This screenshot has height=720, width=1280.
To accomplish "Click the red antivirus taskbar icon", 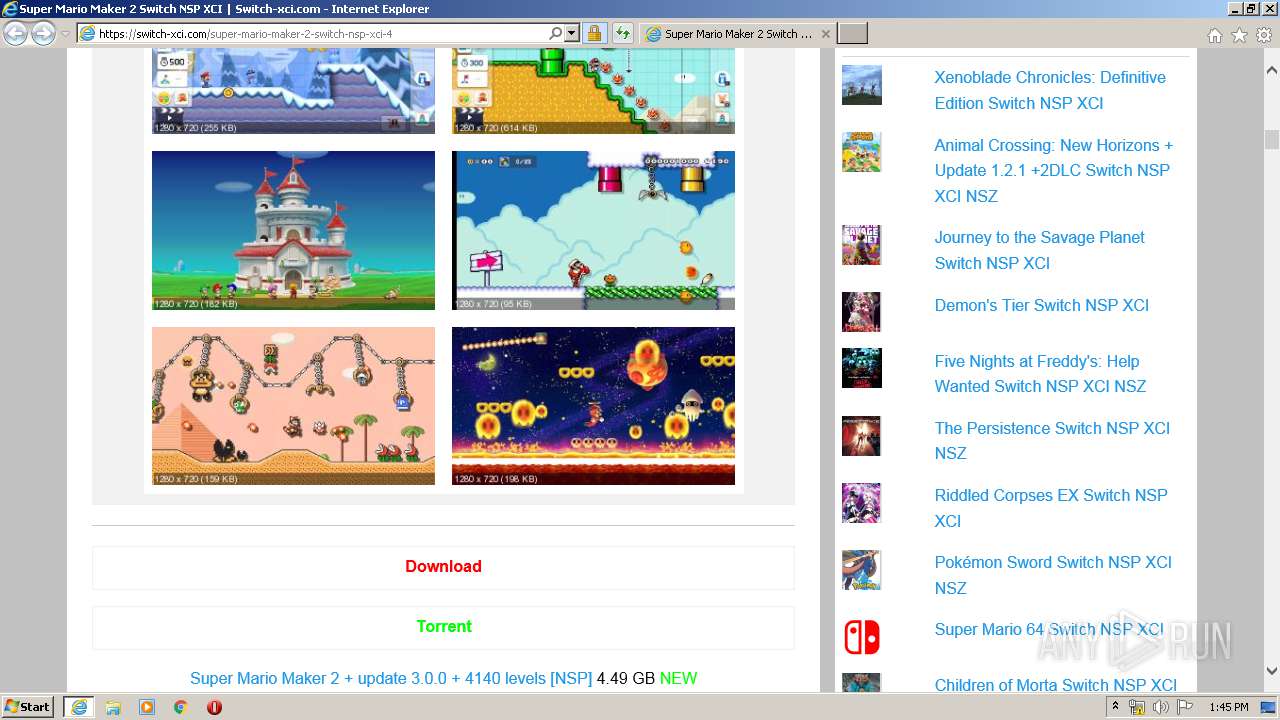I will [x=214, y=707].
